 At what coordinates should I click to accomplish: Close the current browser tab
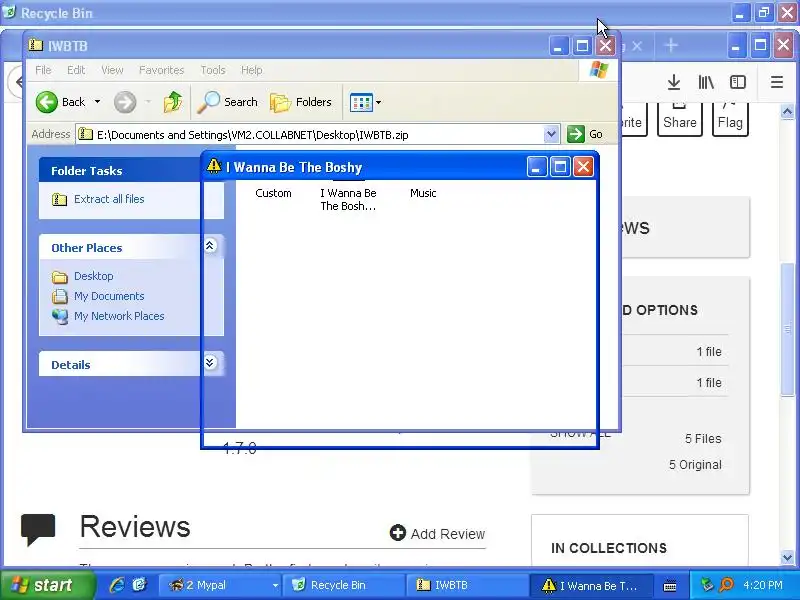pos(637,46)
